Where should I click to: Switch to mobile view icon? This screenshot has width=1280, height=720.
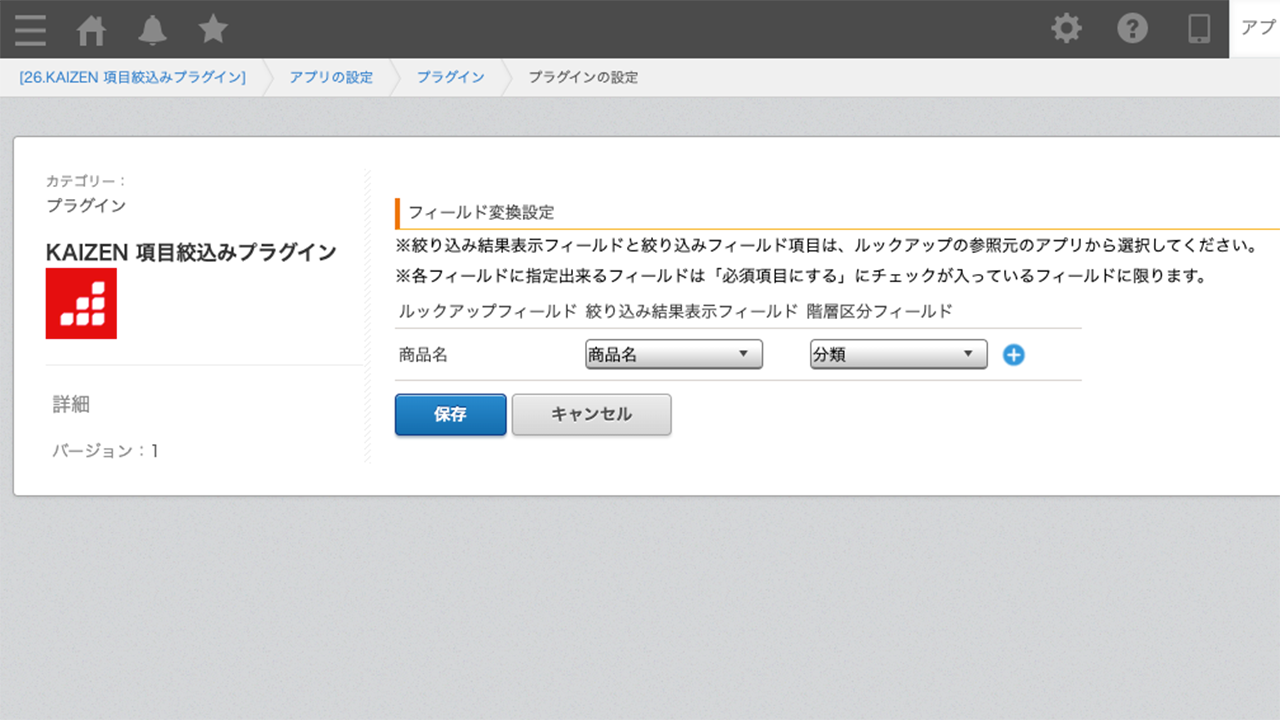(1199, 29)
